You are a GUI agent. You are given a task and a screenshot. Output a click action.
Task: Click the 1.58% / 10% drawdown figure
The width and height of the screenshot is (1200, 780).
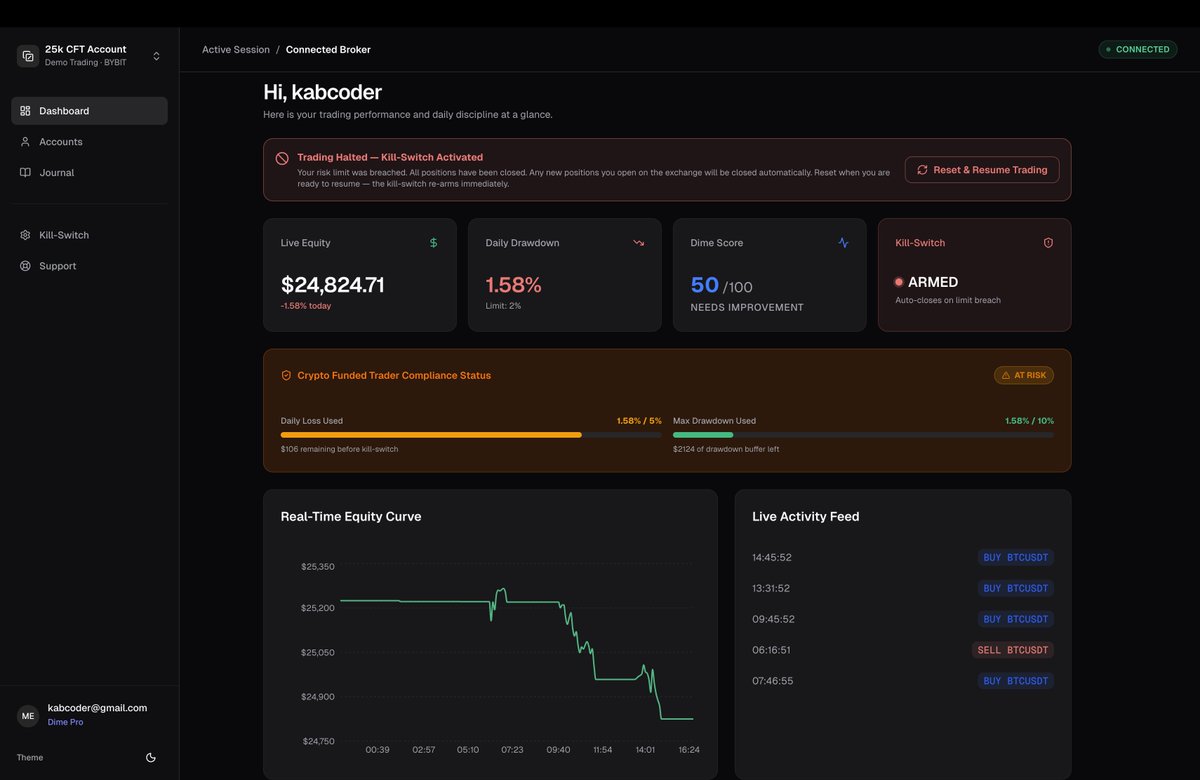click(x=1029, y=421)
